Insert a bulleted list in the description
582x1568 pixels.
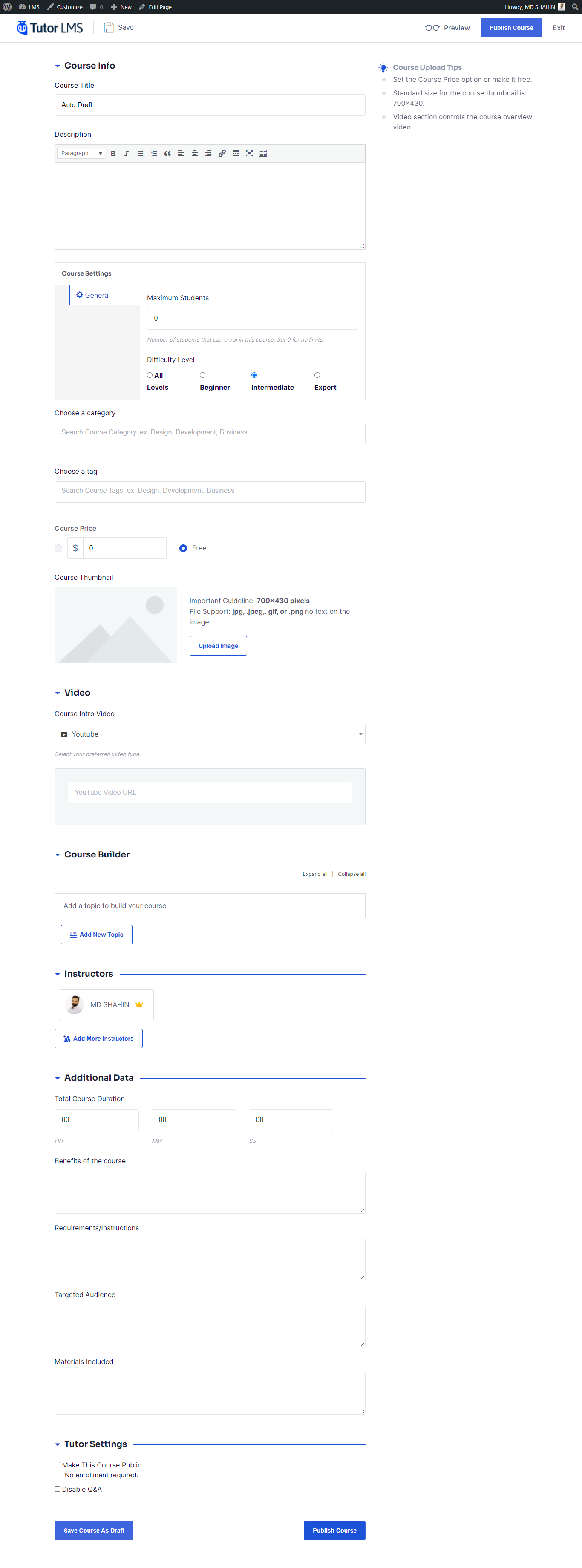(x=140, y=153)
